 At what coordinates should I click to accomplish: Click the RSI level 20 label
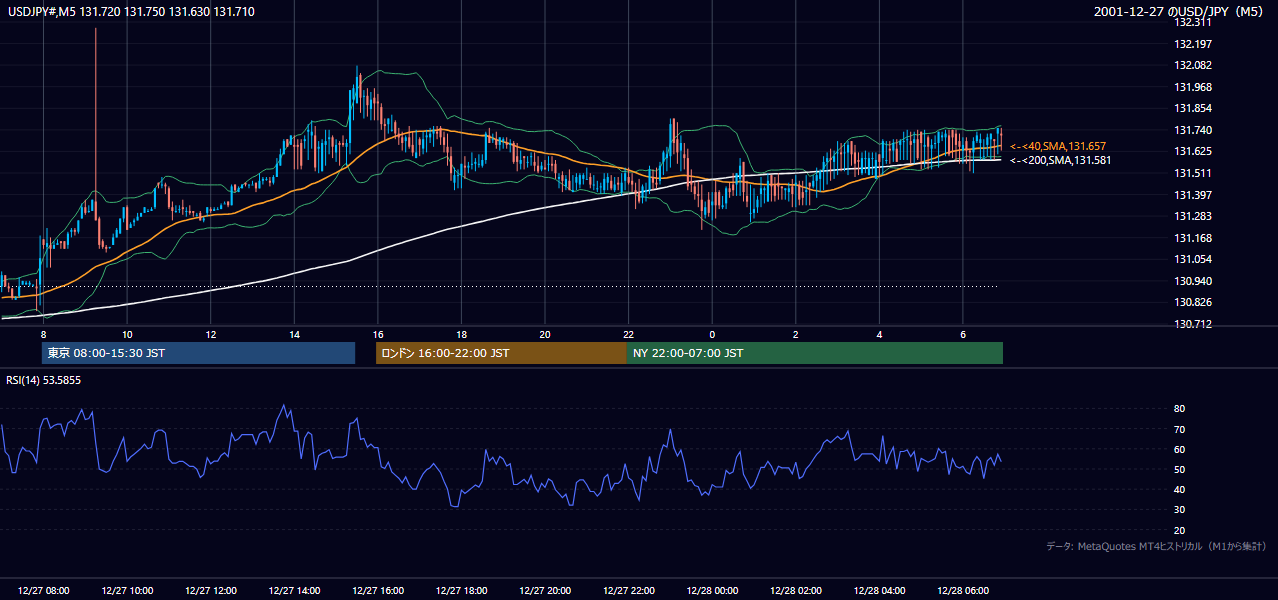coord(1180,530)
